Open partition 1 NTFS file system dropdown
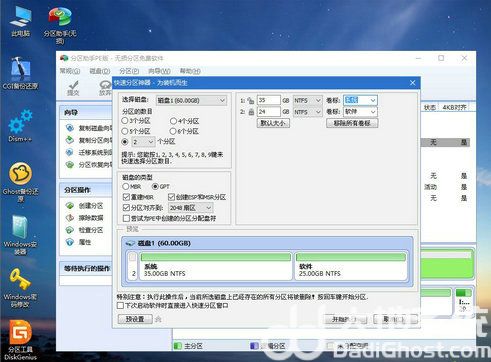 [x=307, y=100]
